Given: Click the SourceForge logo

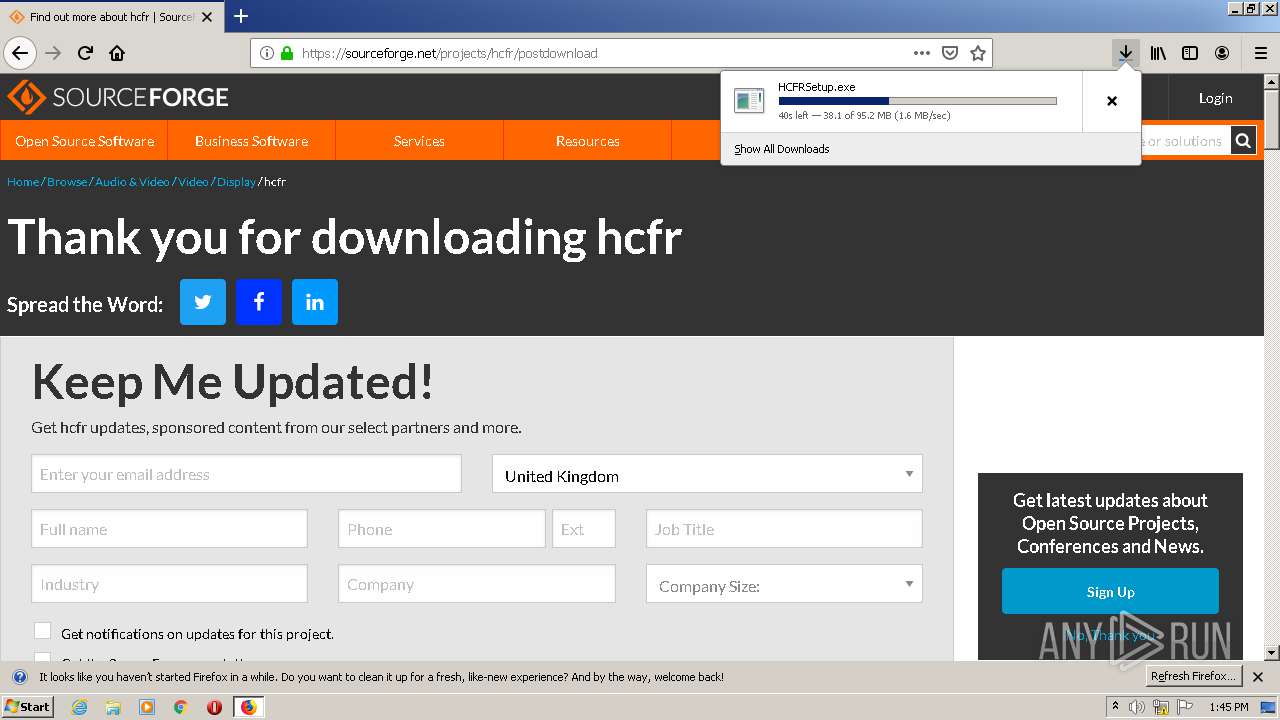Looking at the screenshot, I should click(118, 97).
